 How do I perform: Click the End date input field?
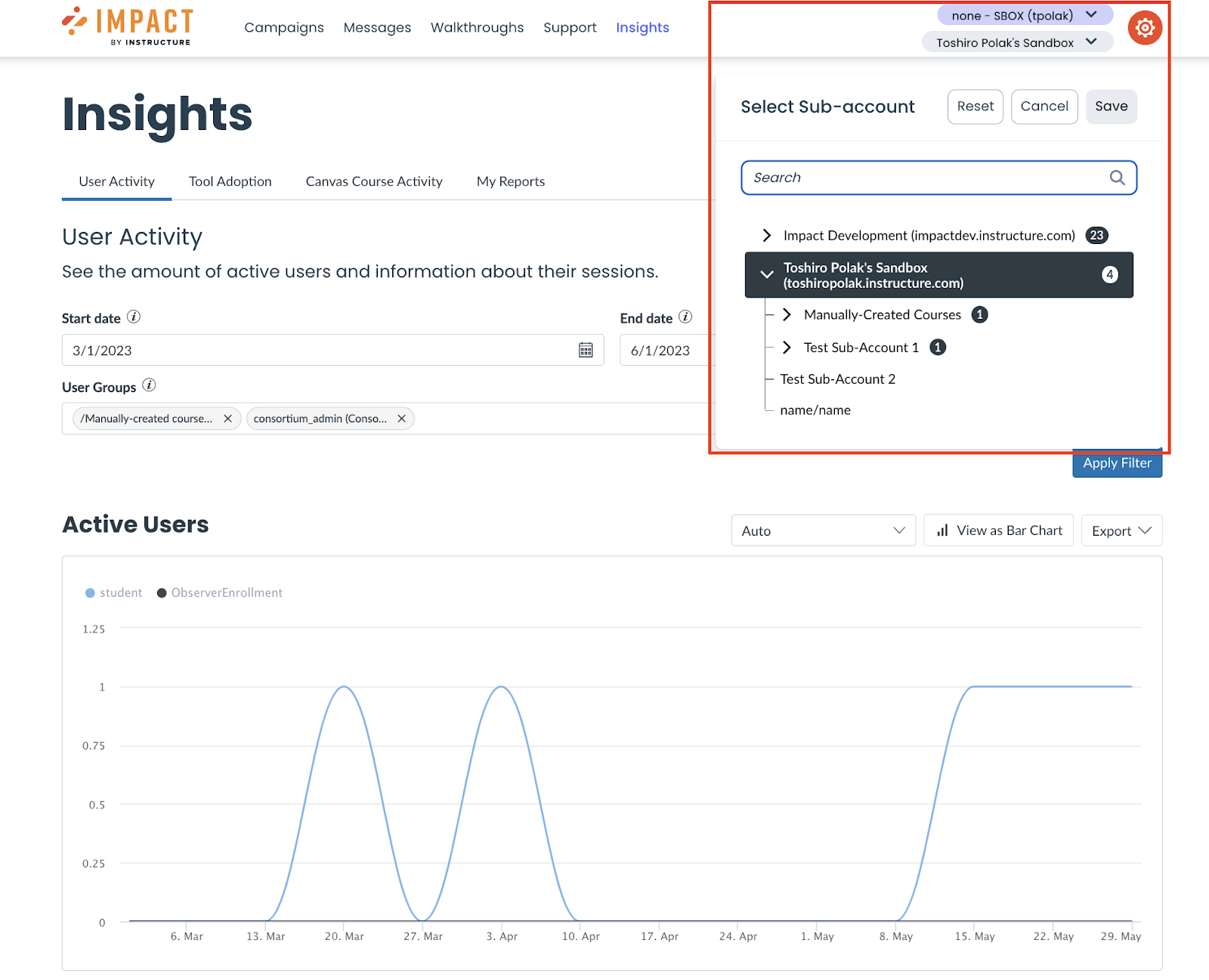click(x=665, y=350)
